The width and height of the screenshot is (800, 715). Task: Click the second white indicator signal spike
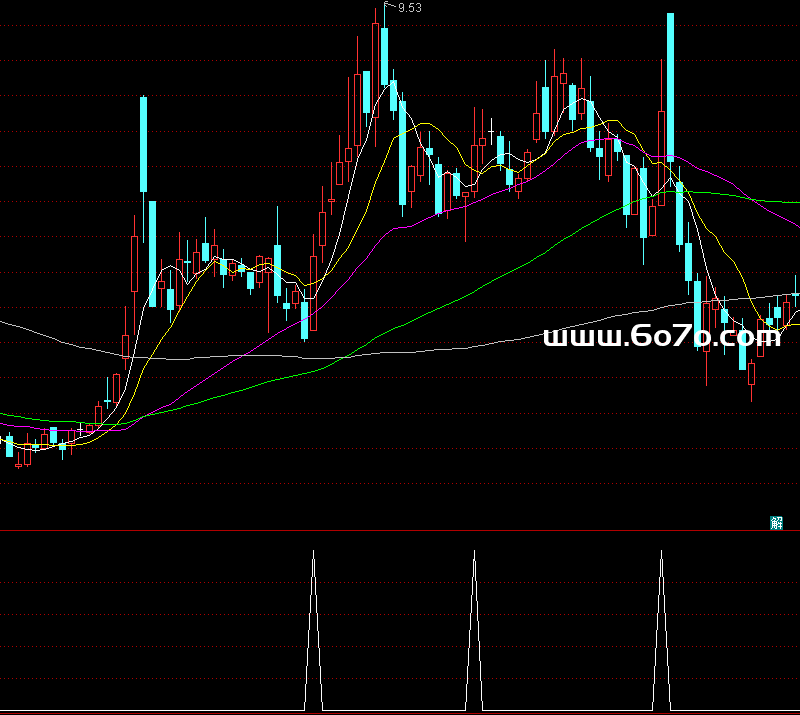click(474, 630)
